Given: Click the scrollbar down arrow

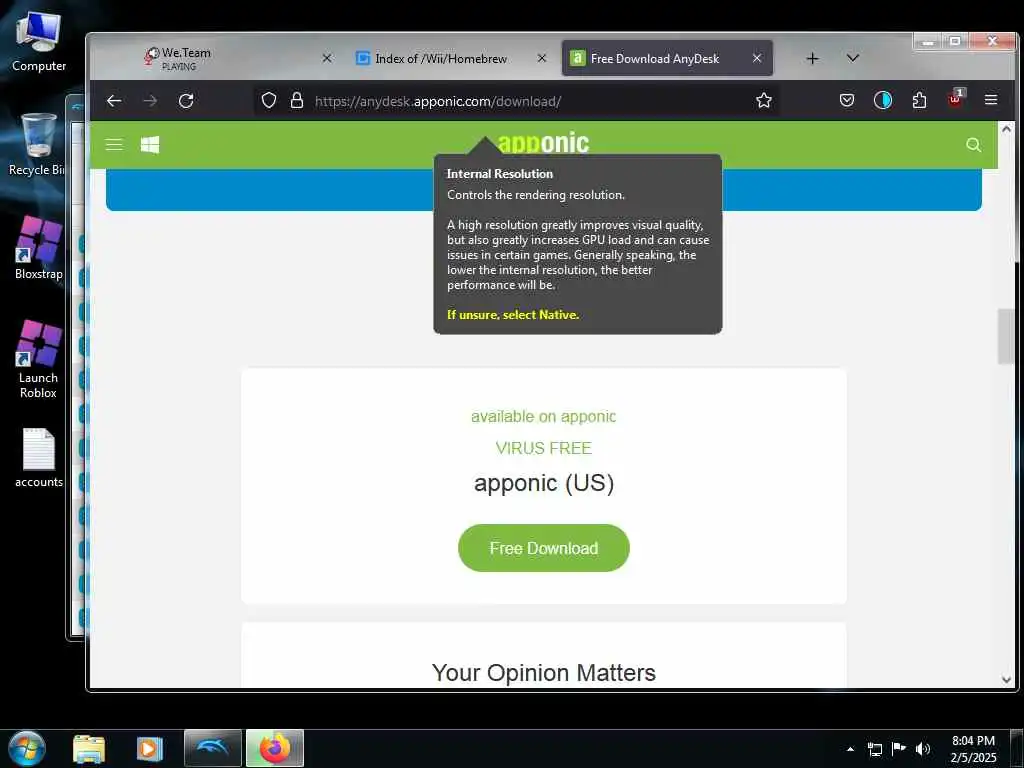Looking at the screenshot, I should pos(1006,679).
